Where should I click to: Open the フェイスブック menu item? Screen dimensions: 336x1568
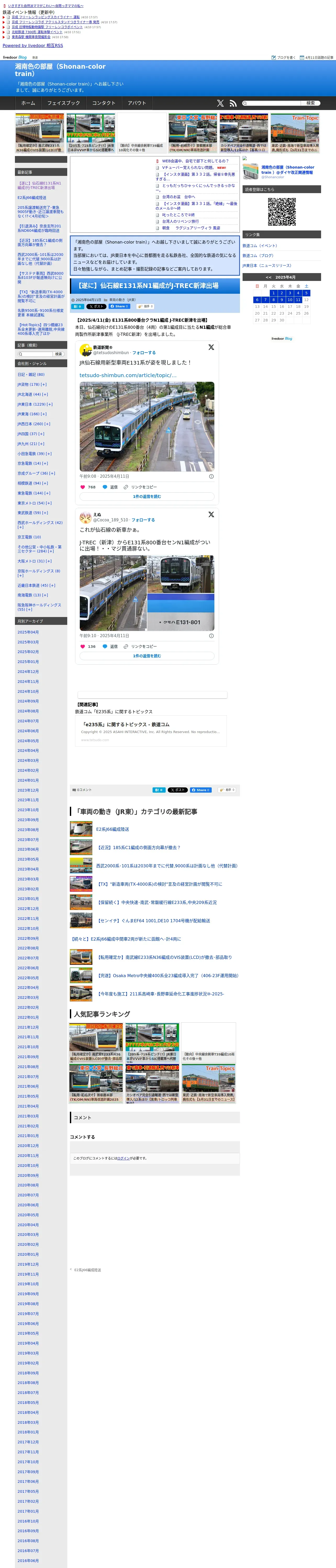pyautogui.click(x=63, y=103)
